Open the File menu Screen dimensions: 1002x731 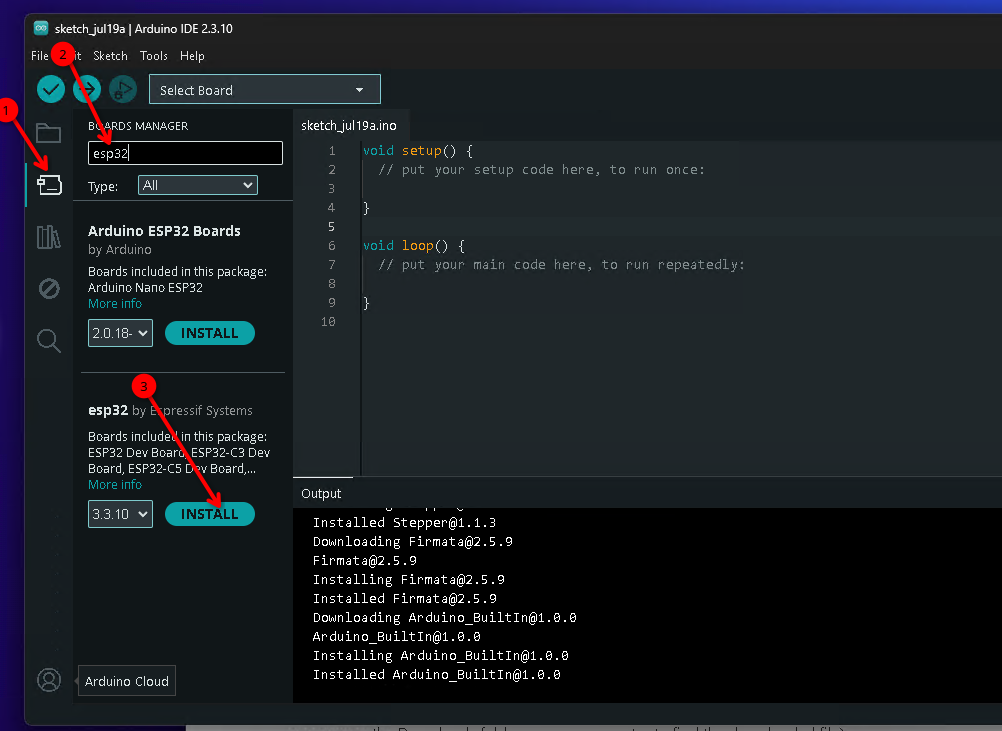(40, 56)
